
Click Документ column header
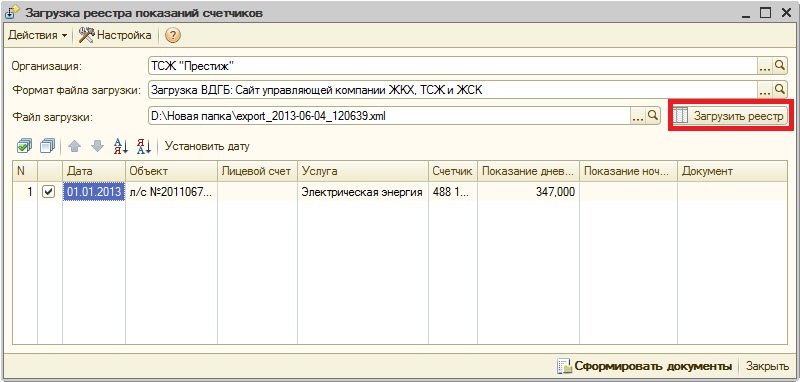coord(732,171)
